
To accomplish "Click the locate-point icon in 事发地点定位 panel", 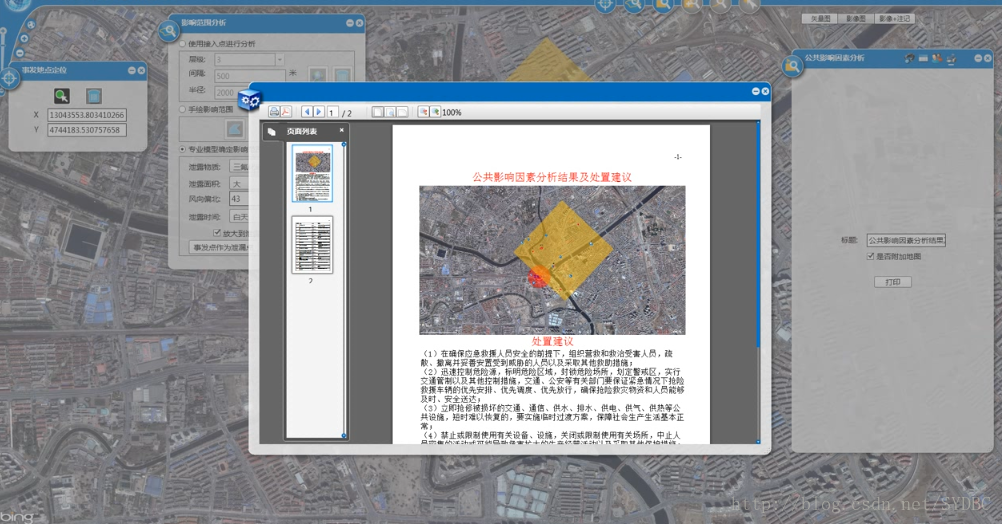I will coord(62,96).
